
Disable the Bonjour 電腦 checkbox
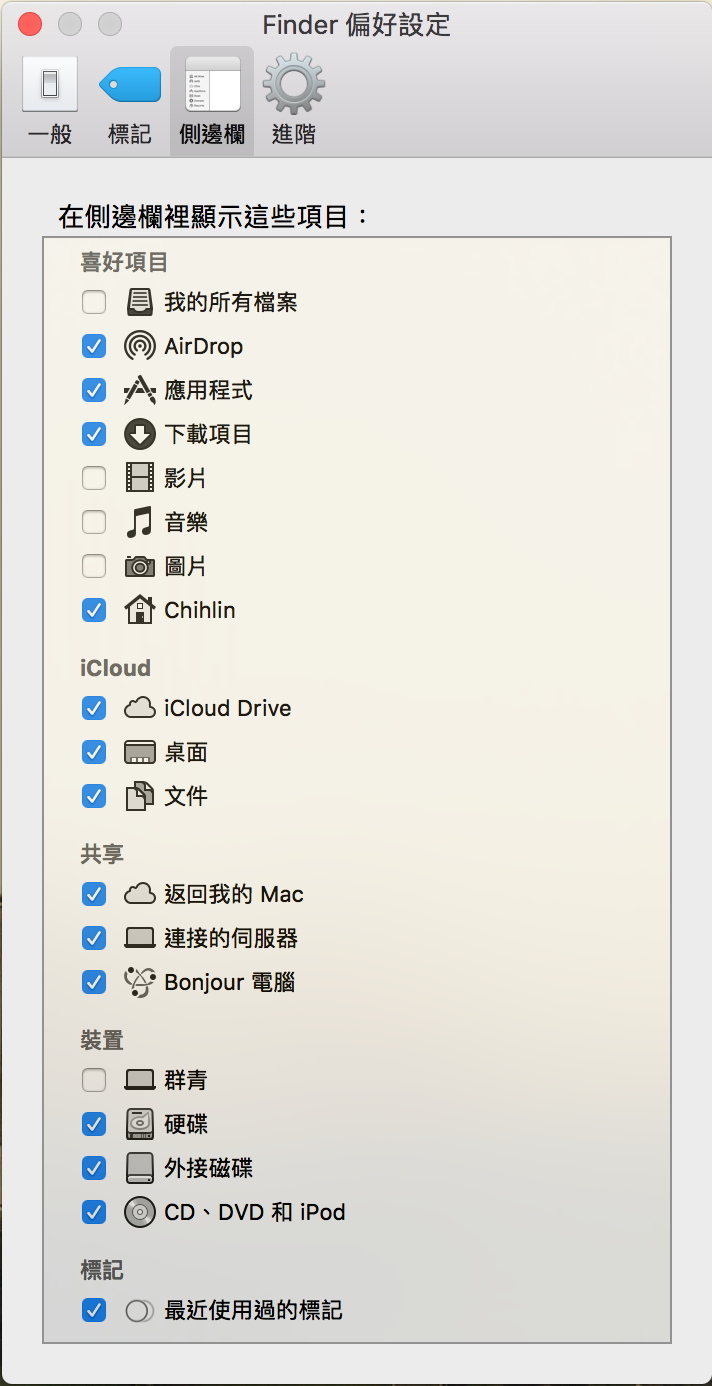click(x=94, y=982)
